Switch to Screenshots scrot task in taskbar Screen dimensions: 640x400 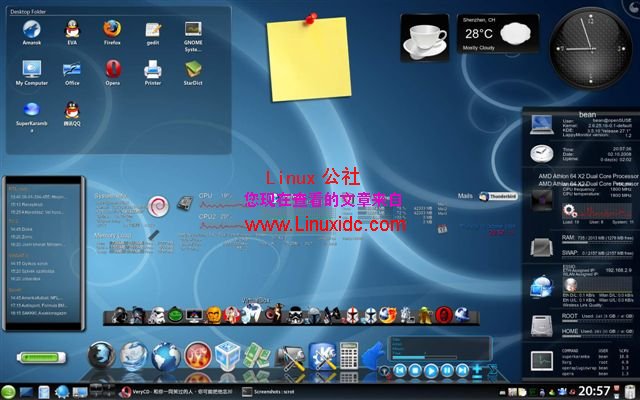tap(267, 392)
